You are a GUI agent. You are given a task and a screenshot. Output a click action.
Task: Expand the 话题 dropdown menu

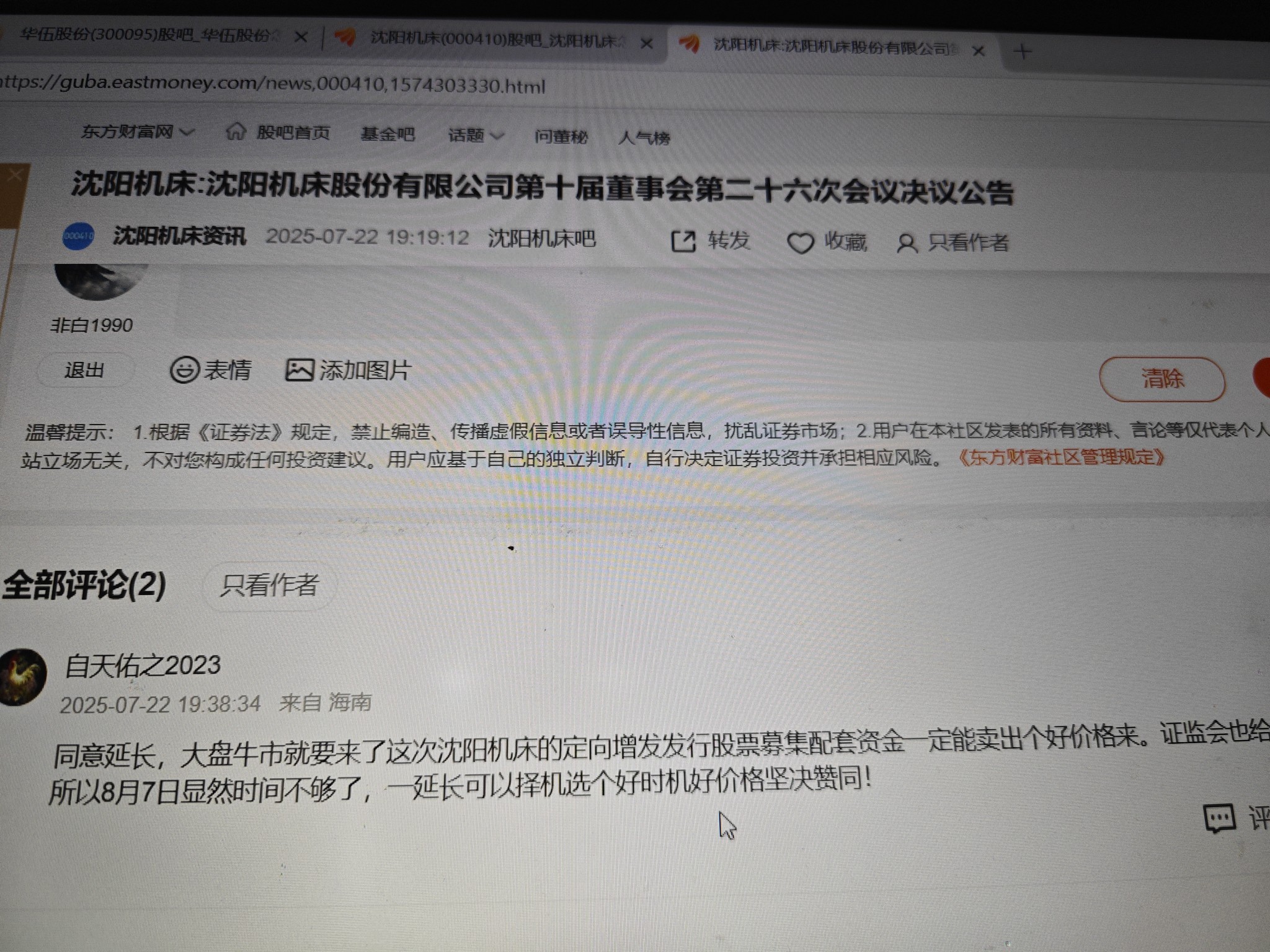click(x=476, y=135)
